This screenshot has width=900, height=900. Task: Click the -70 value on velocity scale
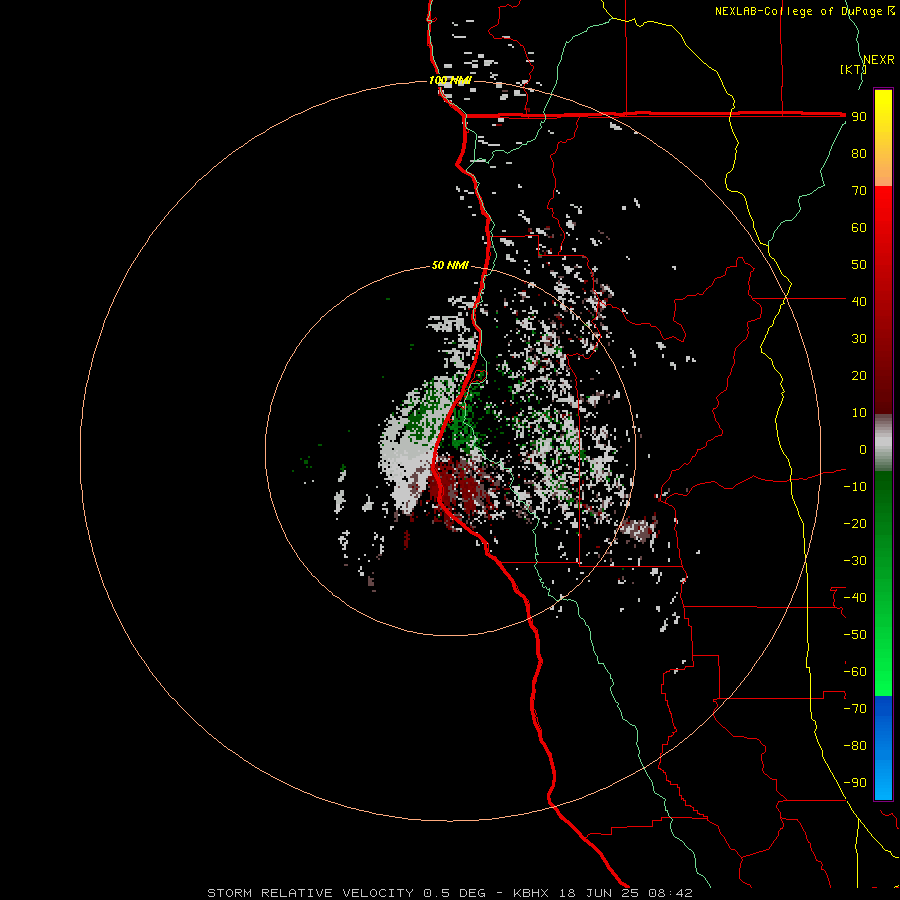tap(855, 709)
